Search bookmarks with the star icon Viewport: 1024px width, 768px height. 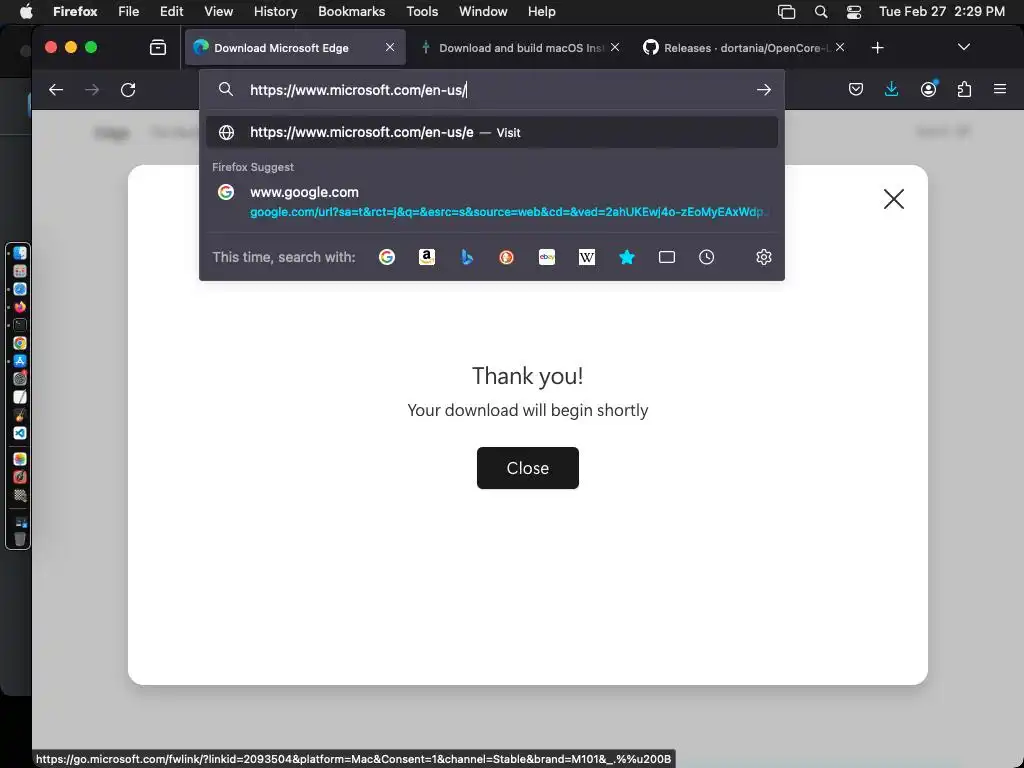point(626,257)
